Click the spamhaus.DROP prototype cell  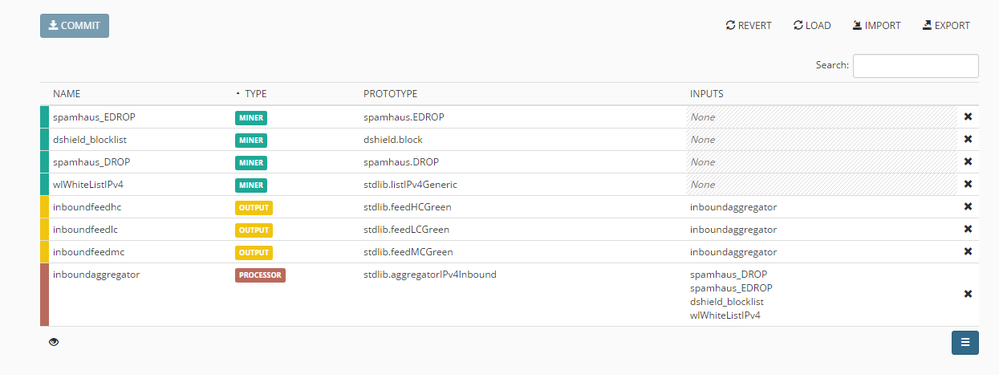pyautogui.click(x=401, y=162)
